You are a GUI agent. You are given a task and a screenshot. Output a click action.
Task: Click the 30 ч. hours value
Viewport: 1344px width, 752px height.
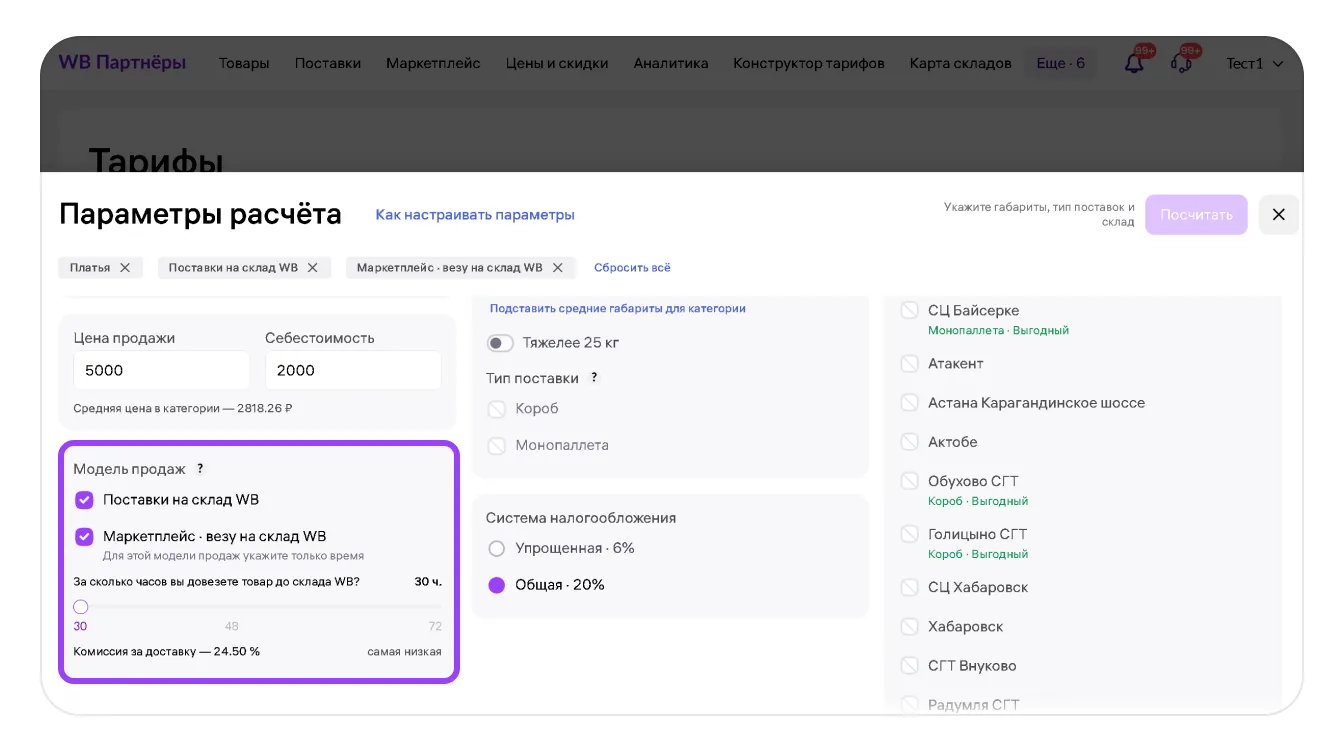[428, 581]
